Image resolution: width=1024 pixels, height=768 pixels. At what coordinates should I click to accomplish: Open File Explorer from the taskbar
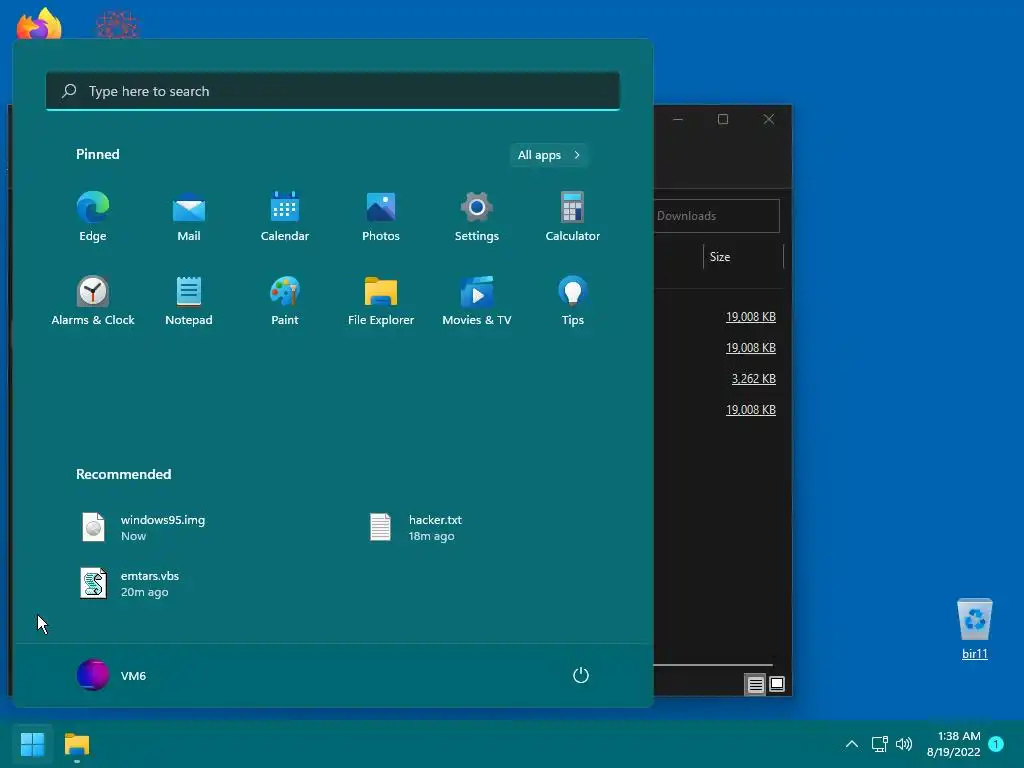point(77,744)
